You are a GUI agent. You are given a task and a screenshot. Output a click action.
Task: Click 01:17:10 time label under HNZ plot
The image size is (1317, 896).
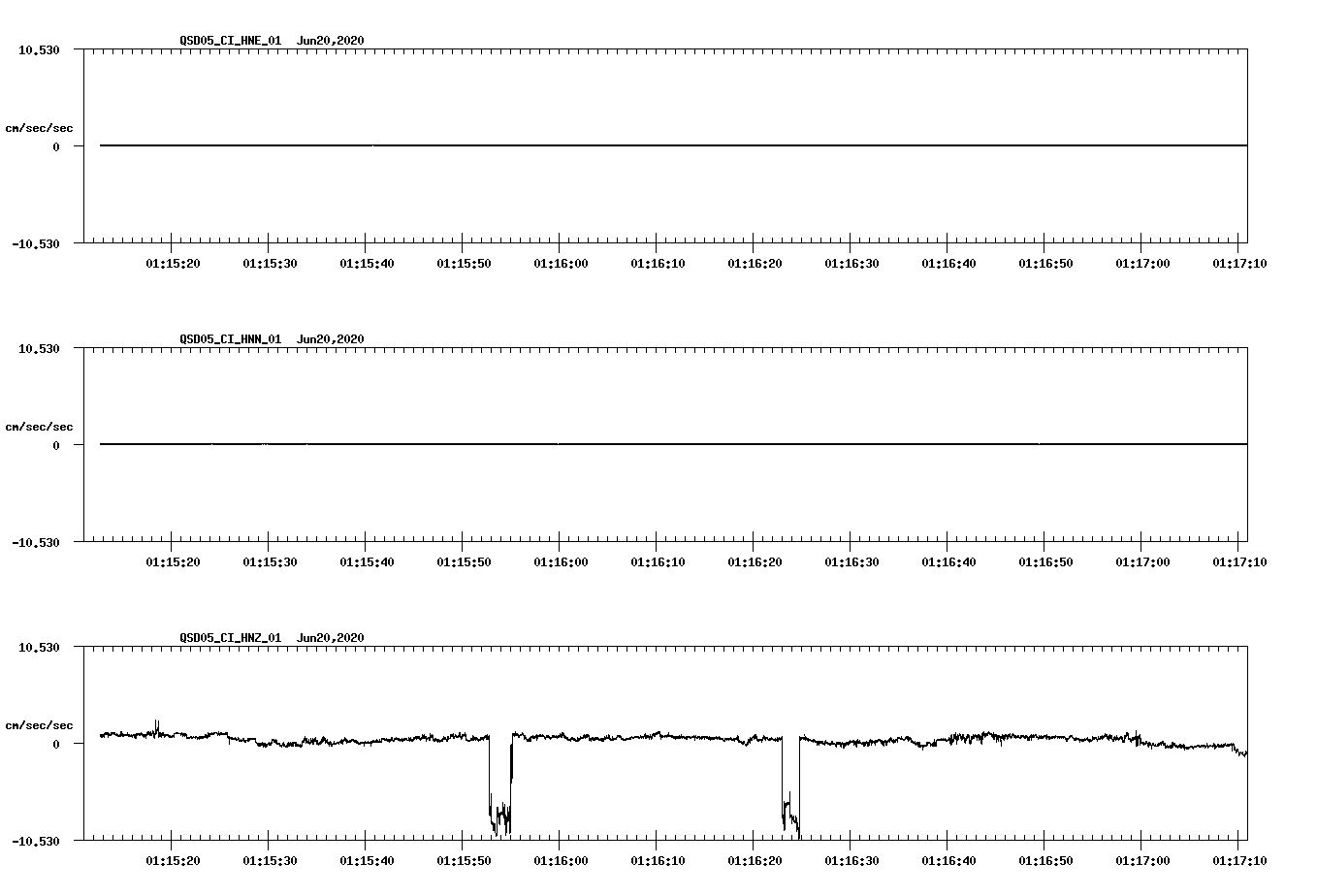click(1239, 860)
